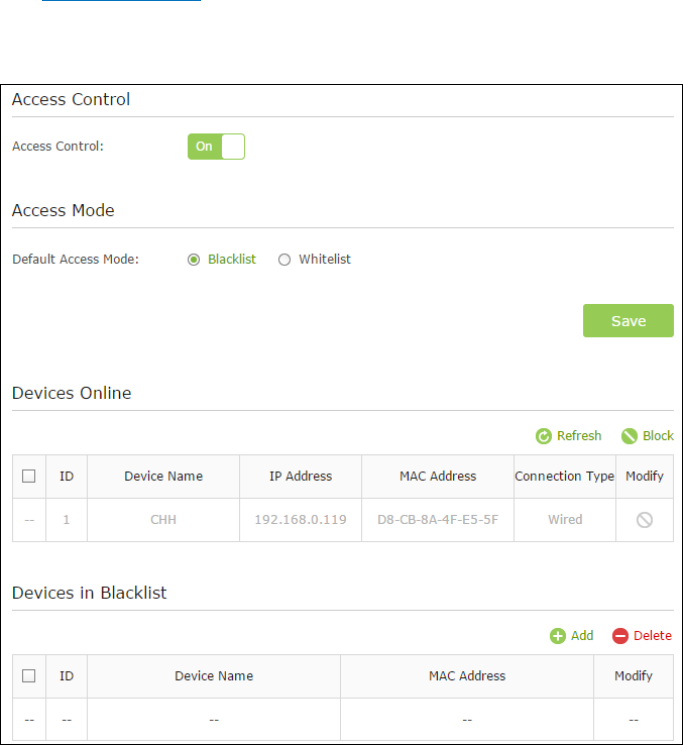Click the Block icon above the devices table
Screen dimensions: 683x745
pos(629,436)
